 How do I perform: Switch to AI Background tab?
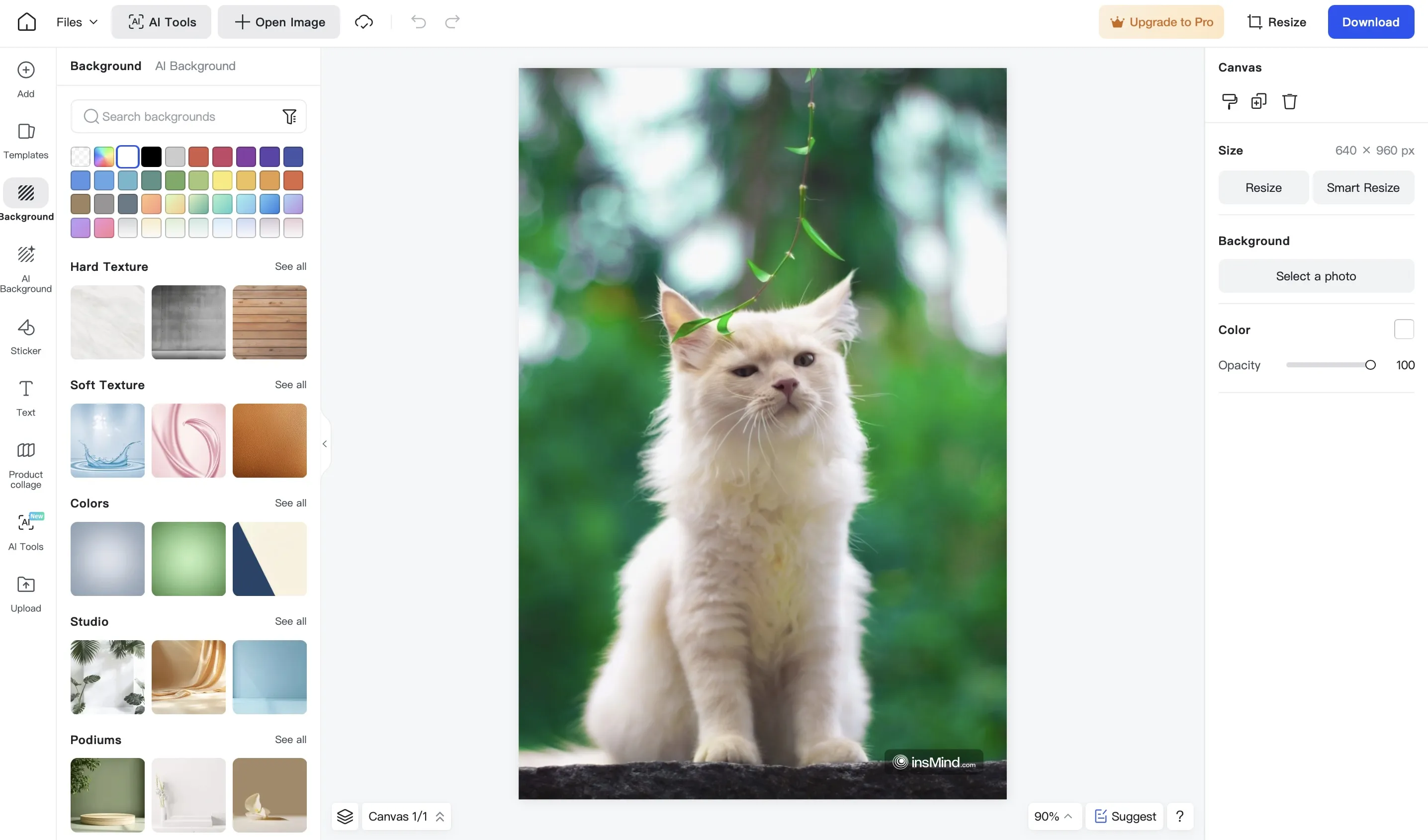click(x=195, y=65)
